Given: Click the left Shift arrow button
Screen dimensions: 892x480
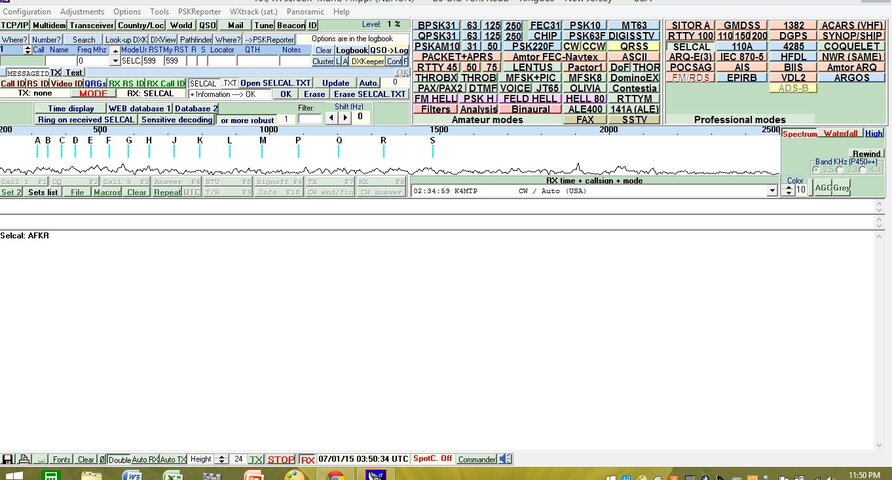Looking at the screenshot, I should coord(332,118).
